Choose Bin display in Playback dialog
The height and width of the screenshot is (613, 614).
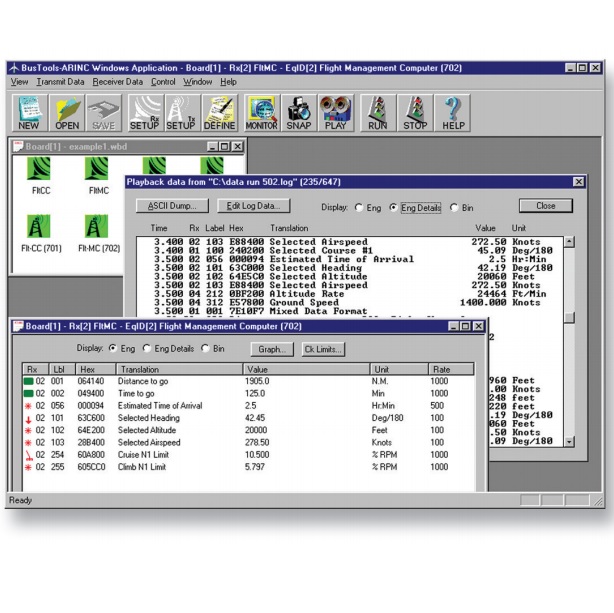(456, 206)
